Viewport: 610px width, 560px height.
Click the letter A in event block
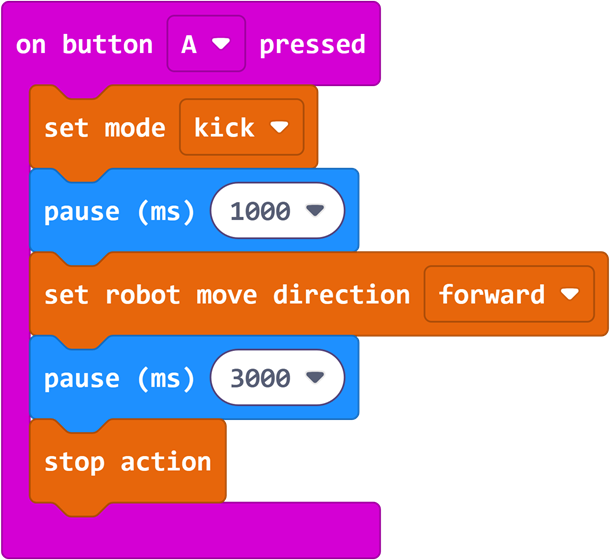(189, 45)
